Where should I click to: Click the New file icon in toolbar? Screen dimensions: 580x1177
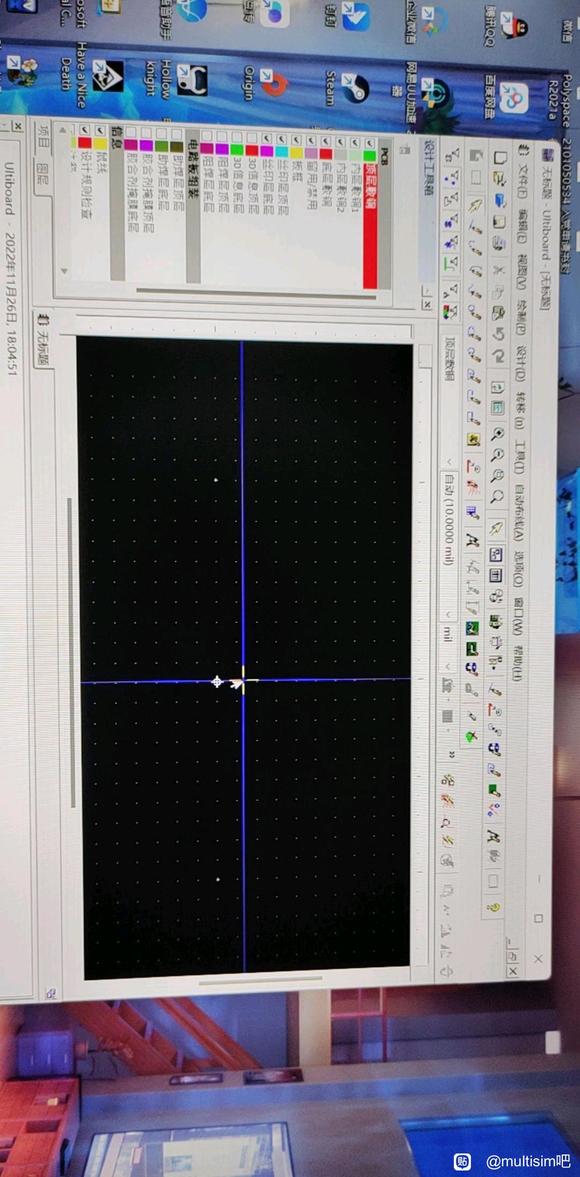tap(500, 158)
